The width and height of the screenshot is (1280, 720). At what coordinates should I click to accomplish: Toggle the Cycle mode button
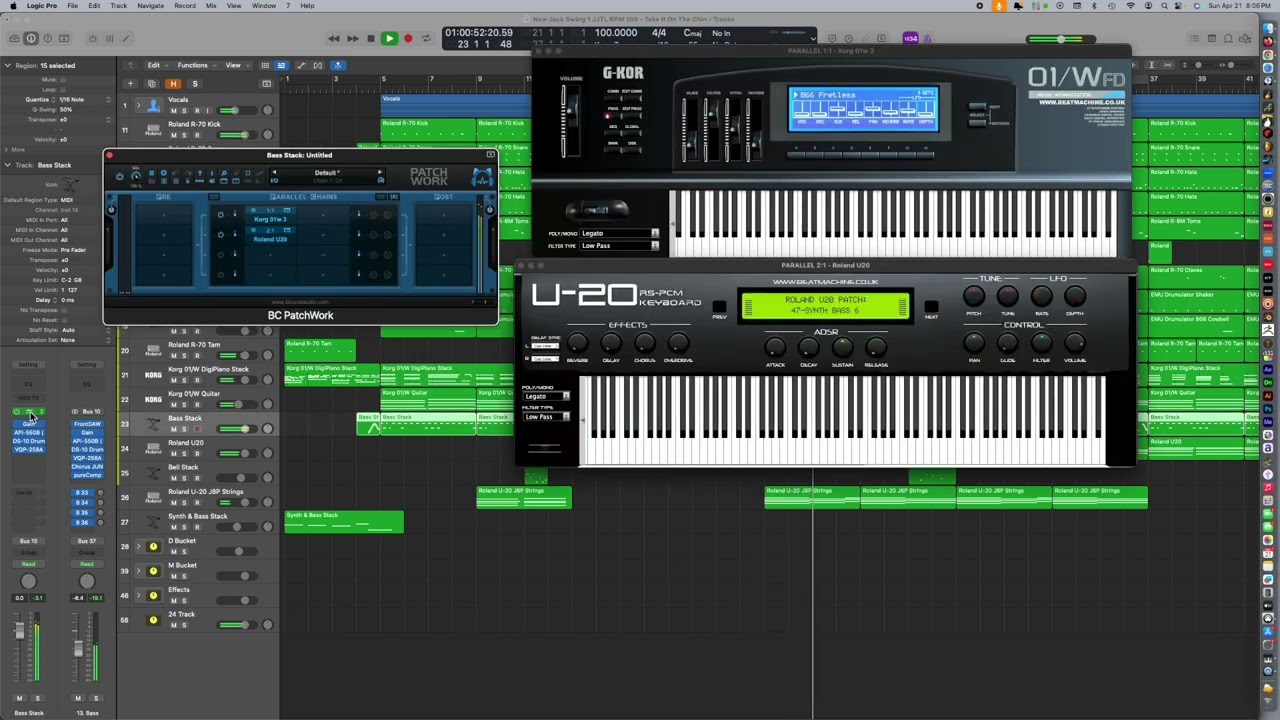coord(426,38)
